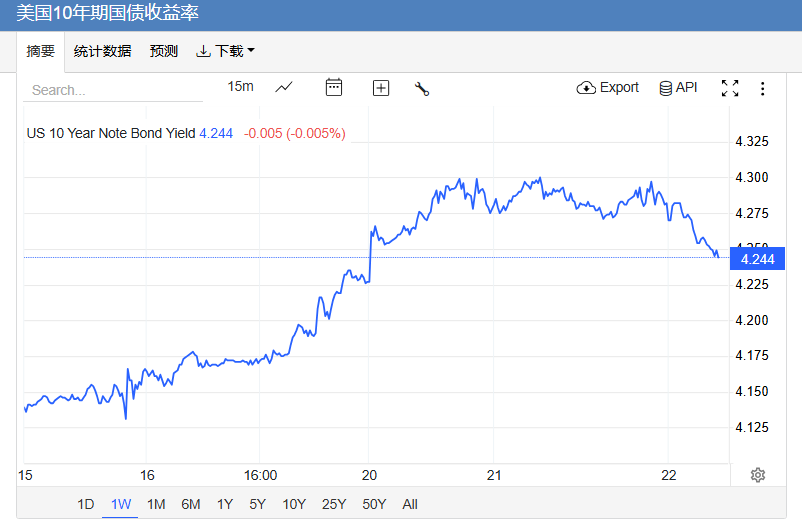This screenshot has width=802, height=530.
Task: Click the Export cloud button
Action: pos(608,87)
